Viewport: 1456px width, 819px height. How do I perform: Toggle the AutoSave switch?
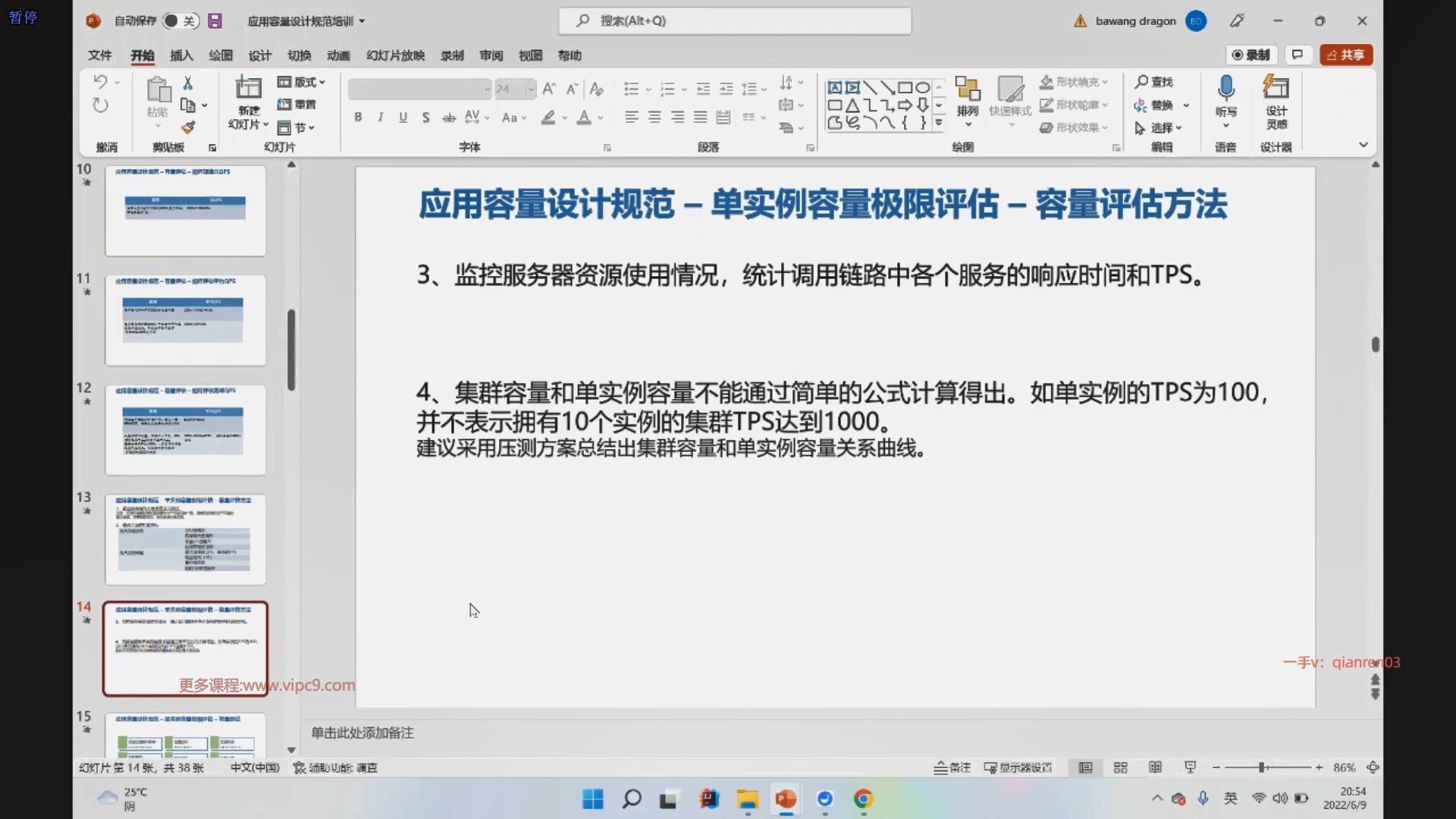180,21
